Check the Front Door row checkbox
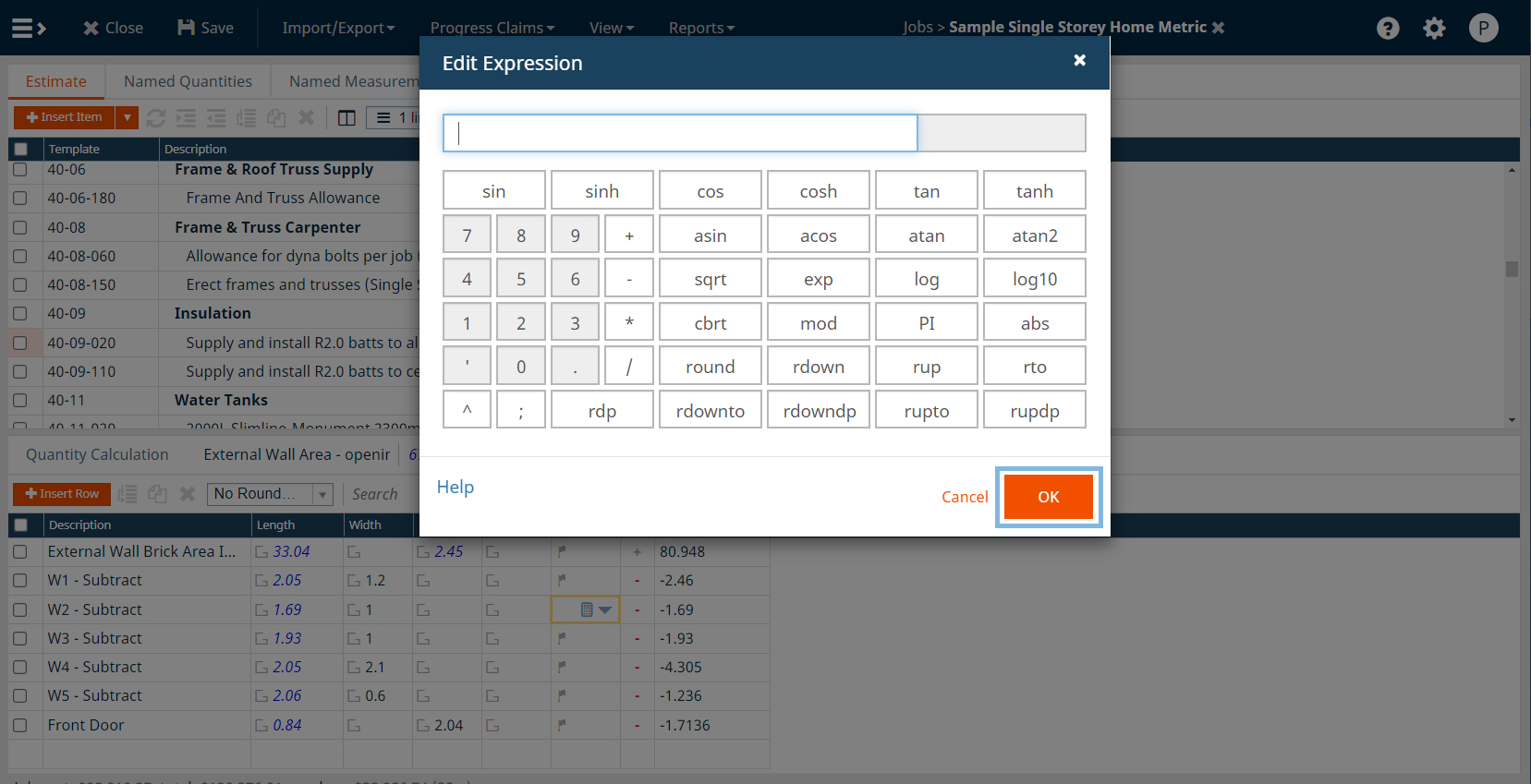The width and height of the screenshot is (1531, 784). click(x=20, y=725)
